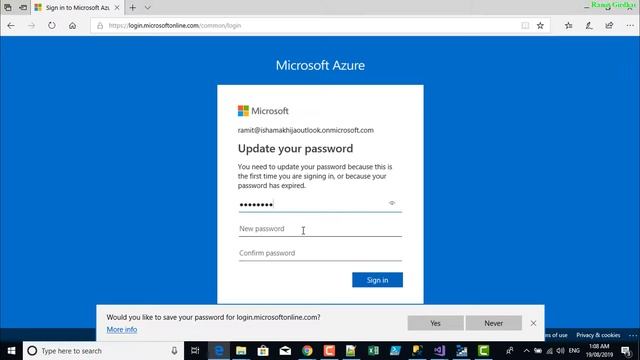Click the Microsoft Azure title
640x360 pixels.
[320, 65]
